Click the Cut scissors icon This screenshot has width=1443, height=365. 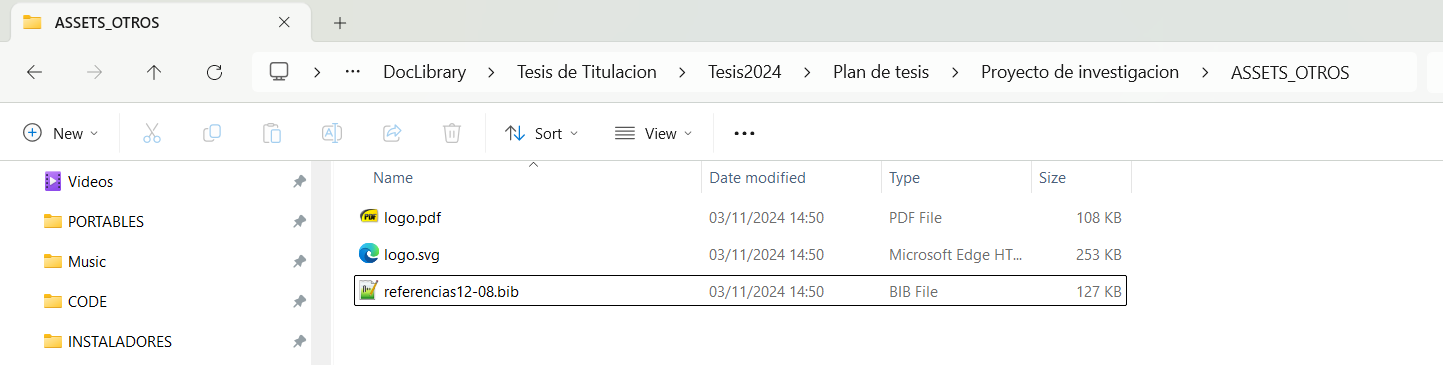(152, 133)
